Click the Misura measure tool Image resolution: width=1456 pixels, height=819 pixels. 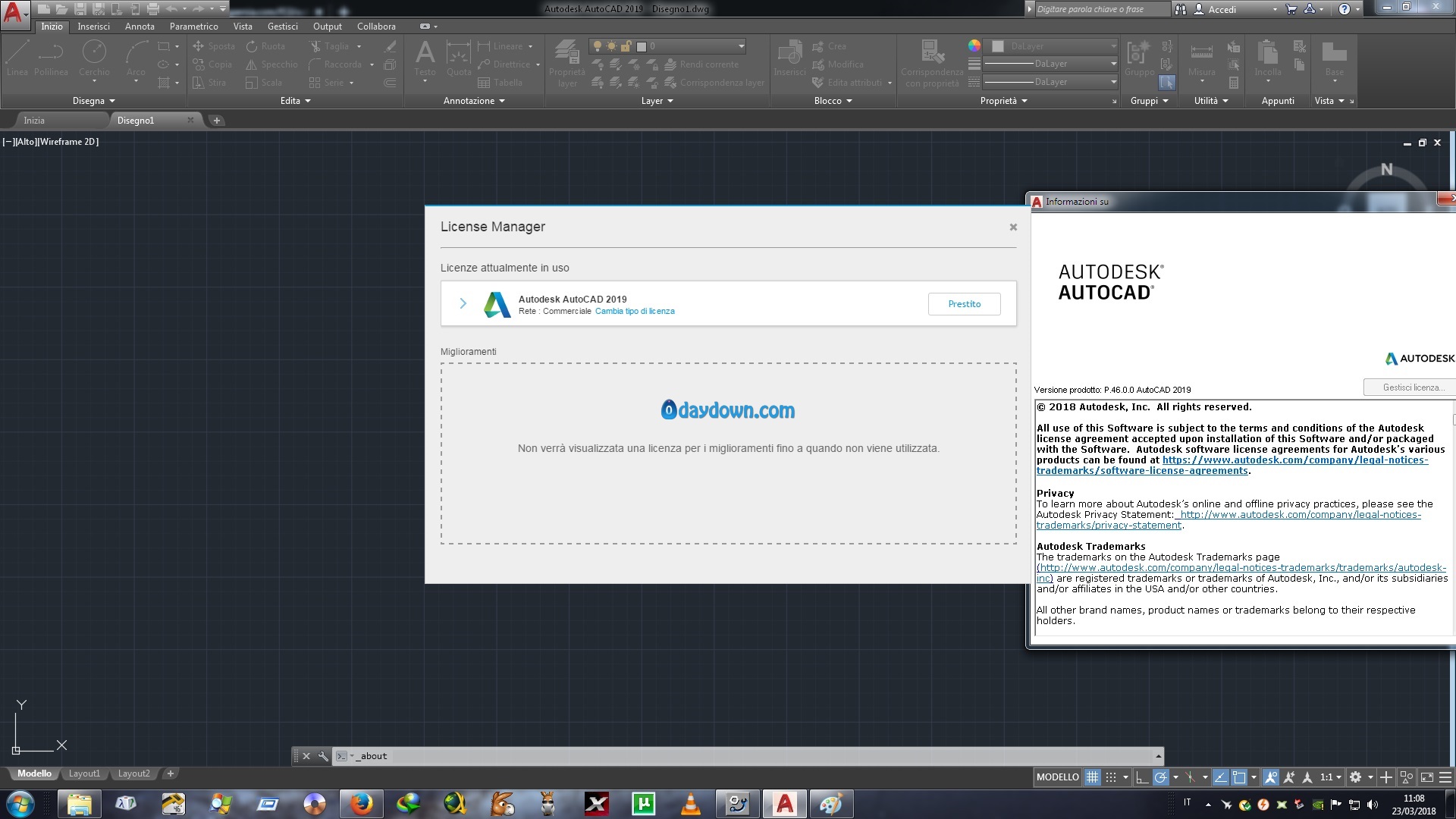tap(1202, 58)
